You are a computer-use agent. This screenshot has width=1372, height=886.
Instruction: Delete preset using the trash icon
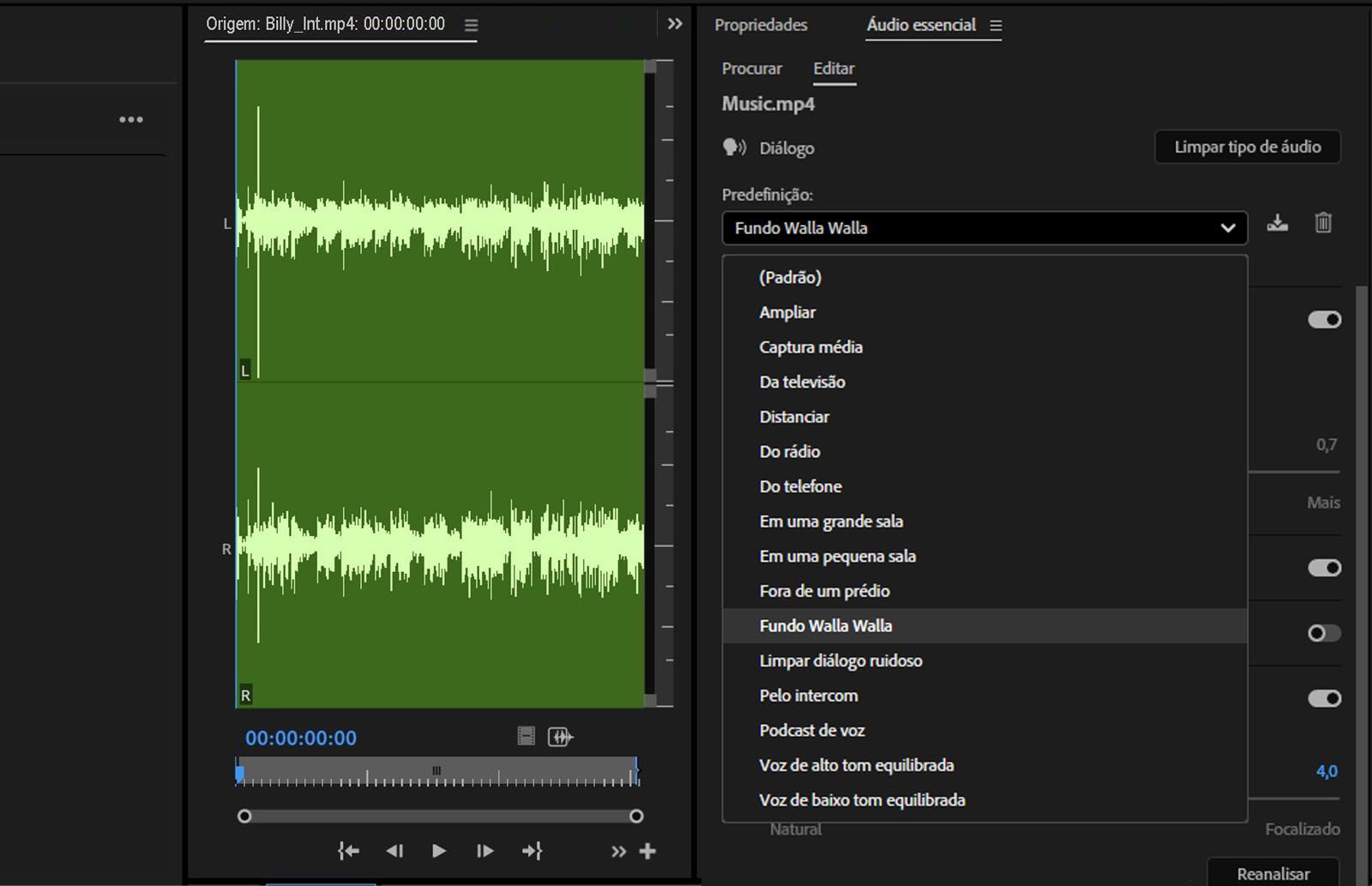[1323, 224]
